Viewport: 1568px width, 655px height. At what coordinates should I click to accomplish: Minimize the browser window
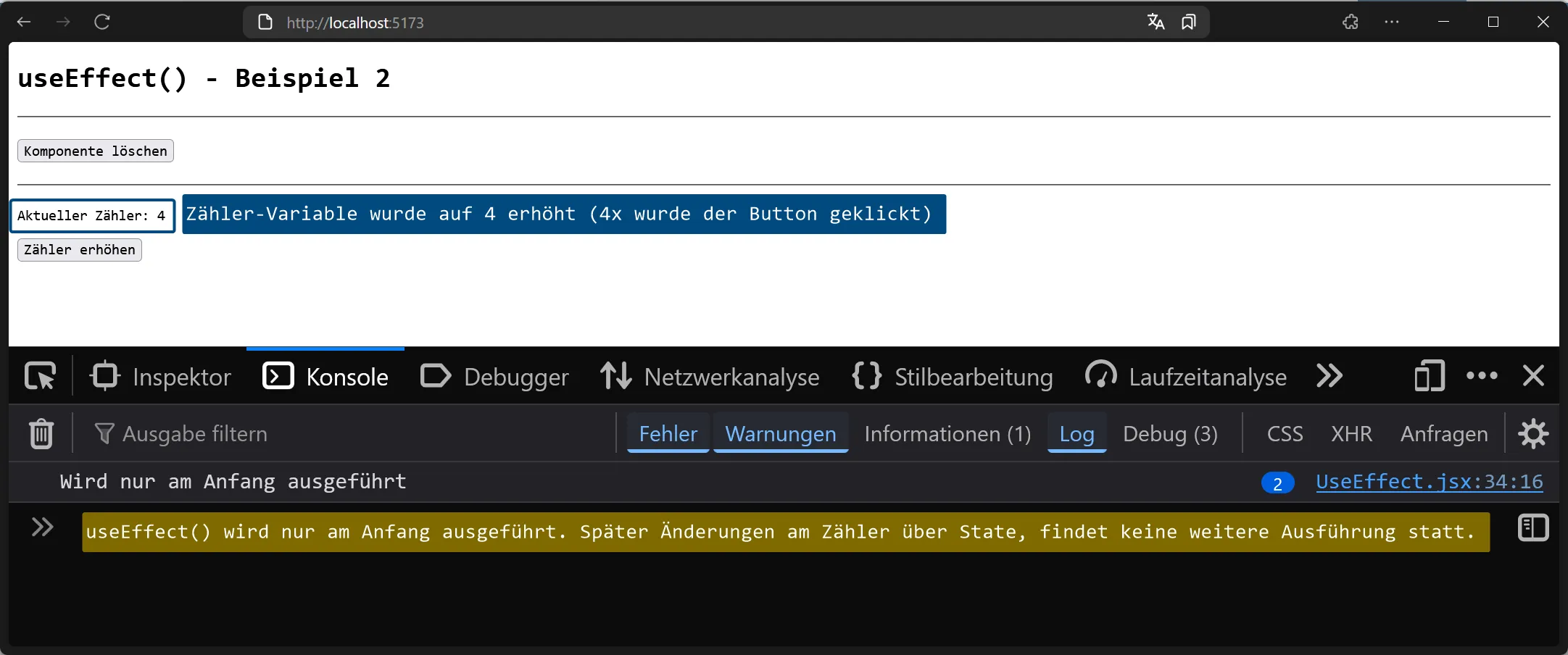(1443, 22)
